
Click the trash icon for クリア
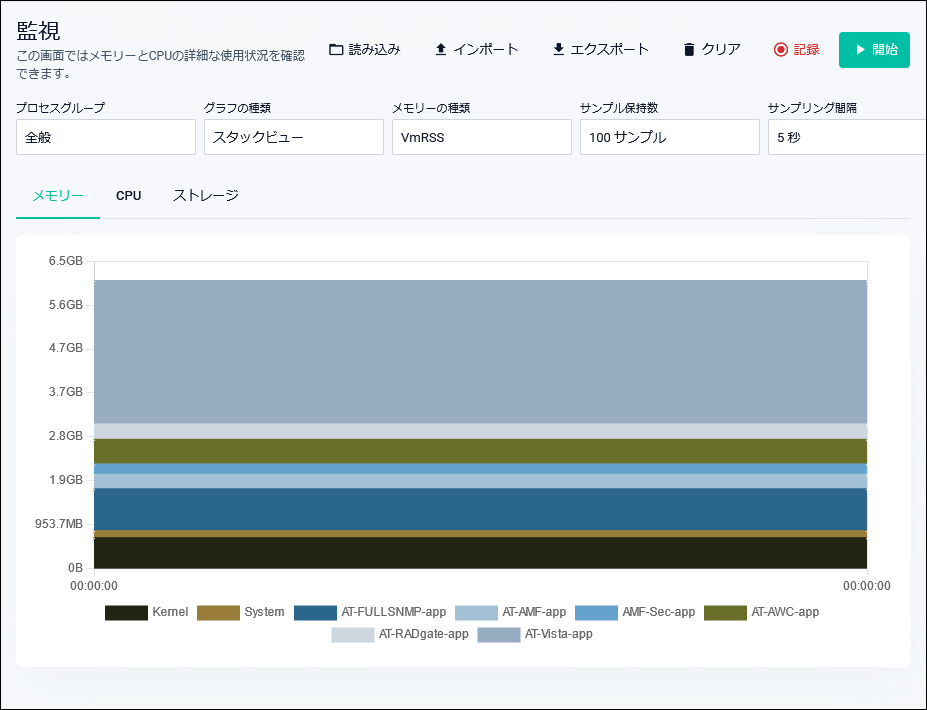click(x=689, y=50)
